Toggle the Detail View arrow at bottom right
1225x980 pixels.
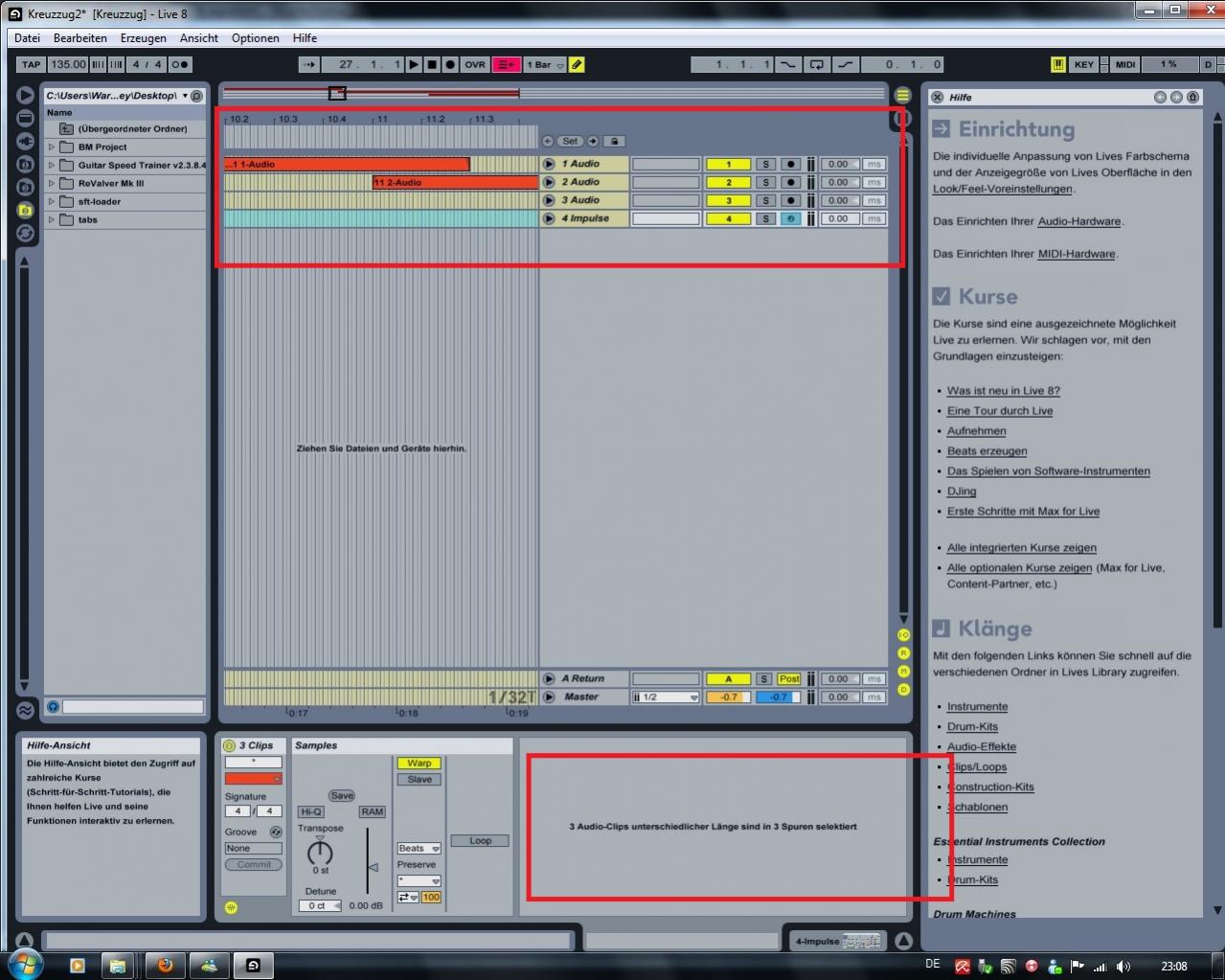click(x=903, y=941)
